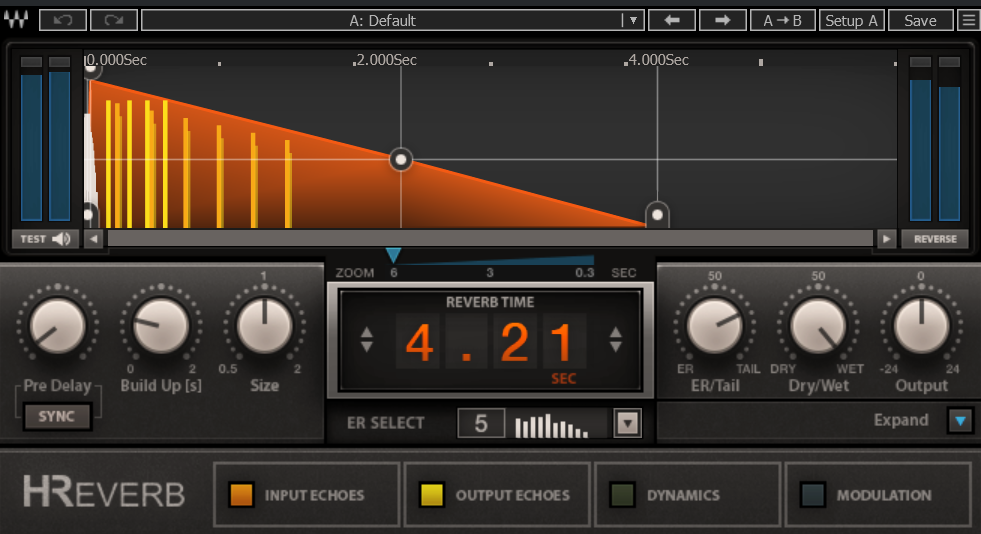The height and width of the screenshot is (534, 981).
Task: Click the Waves logo icon
Action: point(16,20)
